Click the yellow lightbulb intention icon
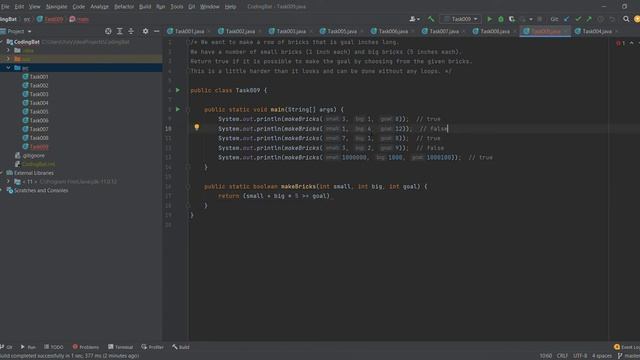This screenshot has height=360, width=640. point(197,127)
